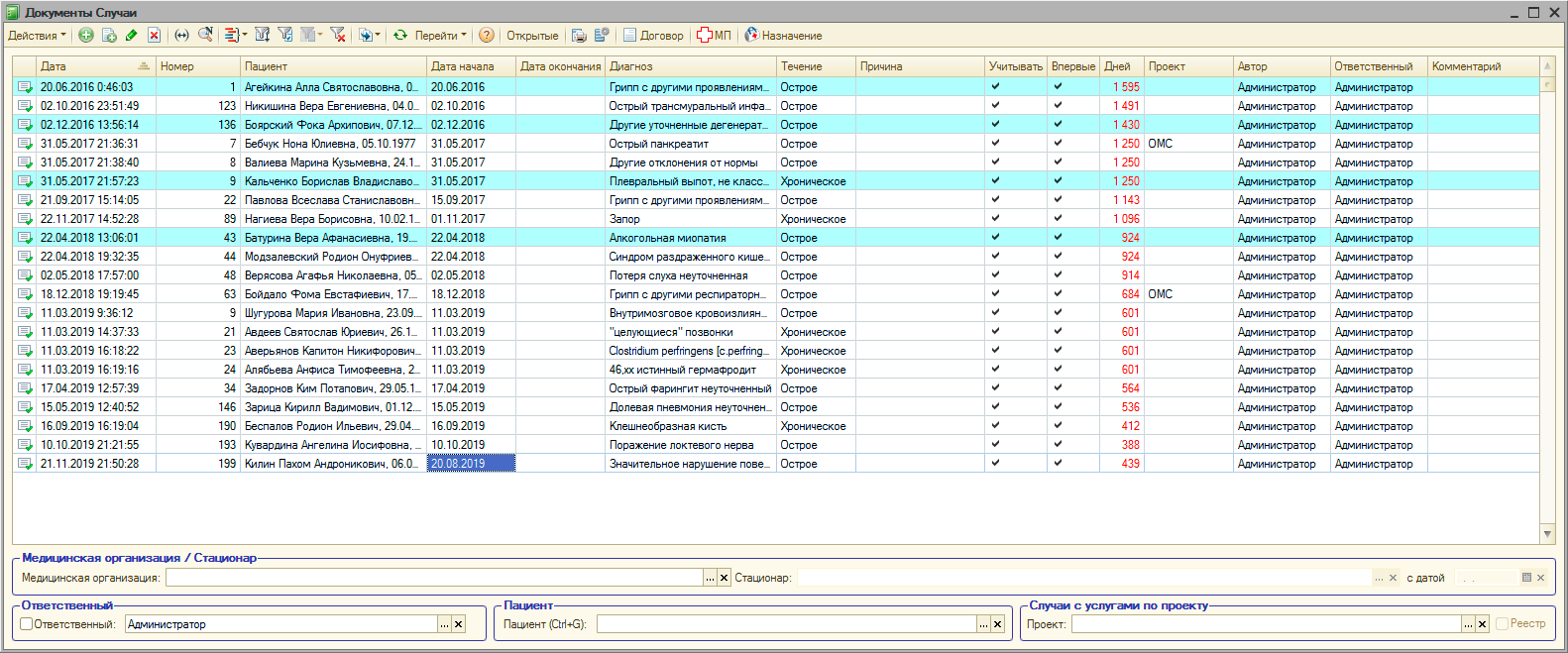Click the printer icon in the toolbar
The image size is (1568, 653).
[579, 36]
